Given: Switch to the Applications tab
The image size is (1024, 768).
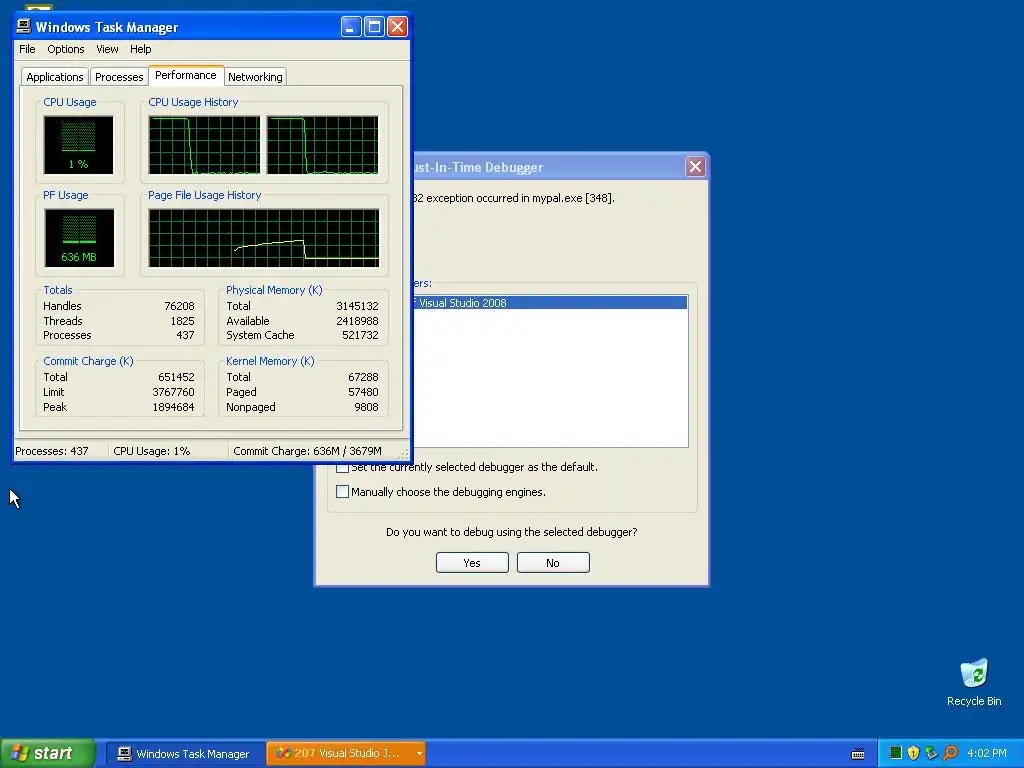Looking at the screenshot, I should point(55,76).
